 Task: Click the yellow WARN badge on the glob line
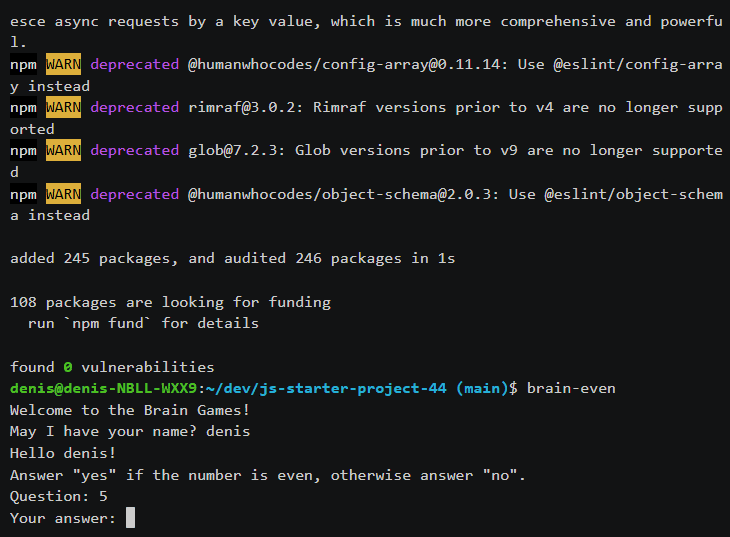click(63, 151)
